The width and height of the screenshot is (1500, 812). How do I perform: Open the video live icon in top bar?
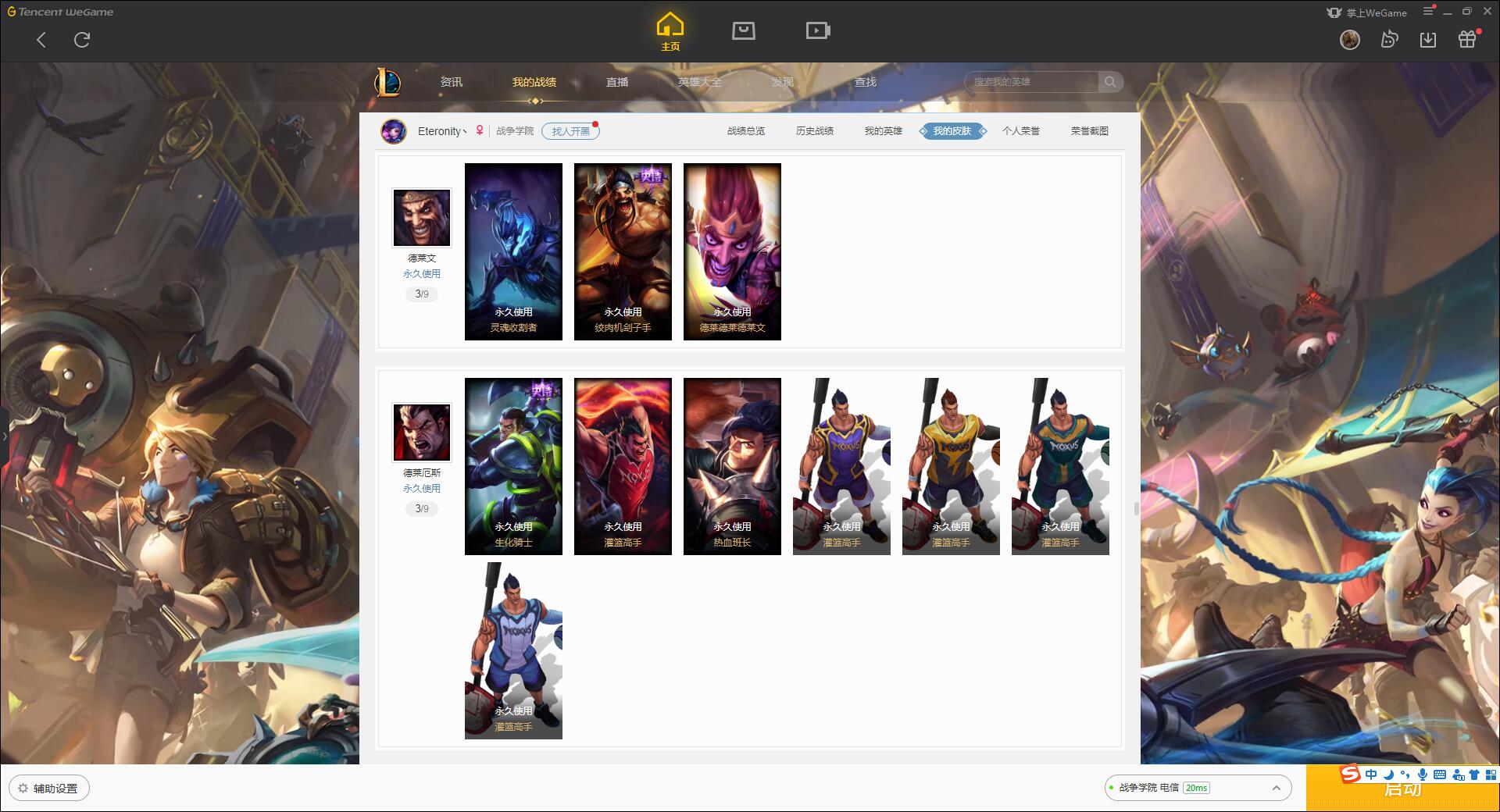point(818,30)
